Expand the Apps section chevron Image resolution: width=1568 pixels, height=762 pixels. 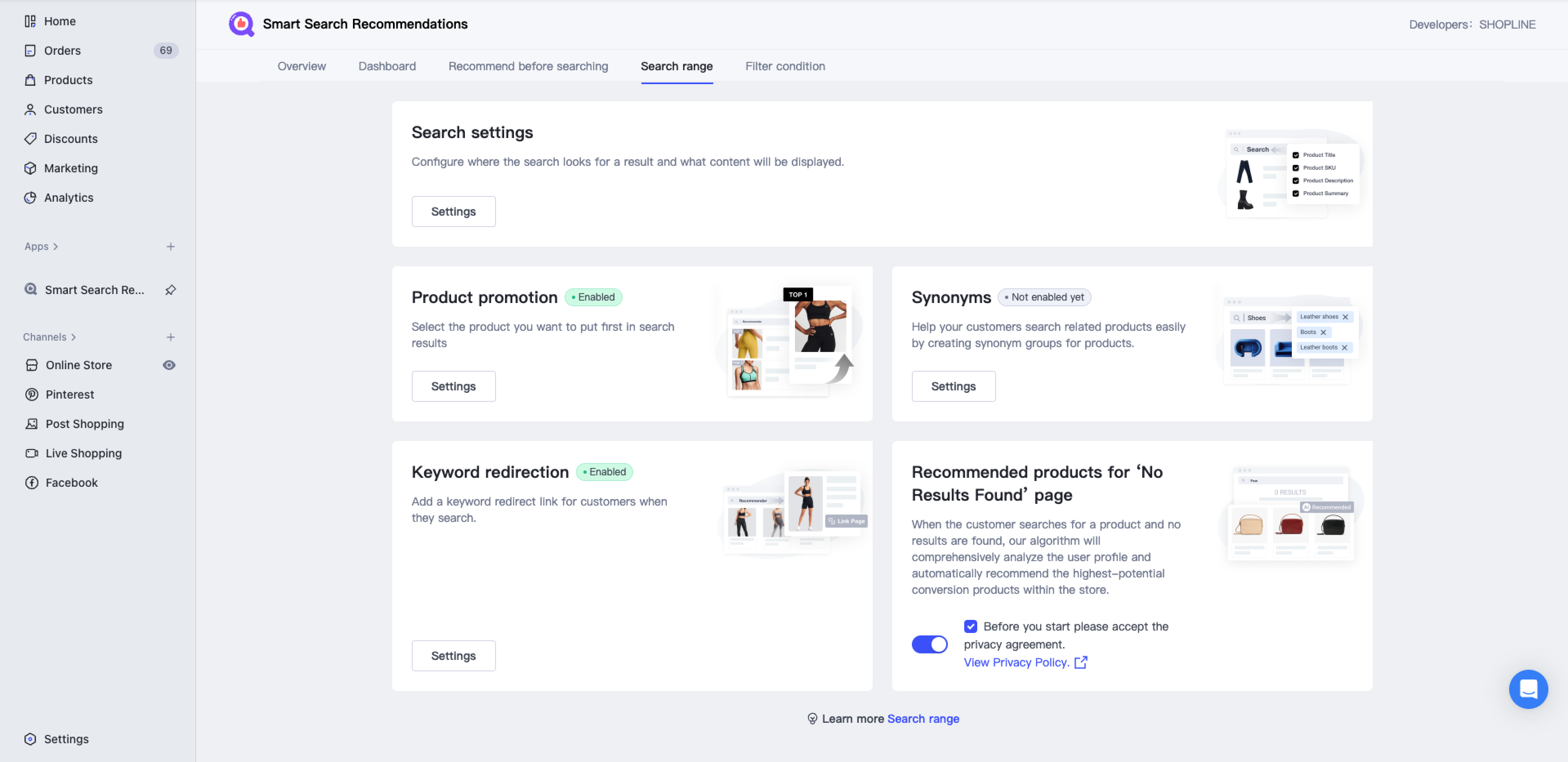56,247
